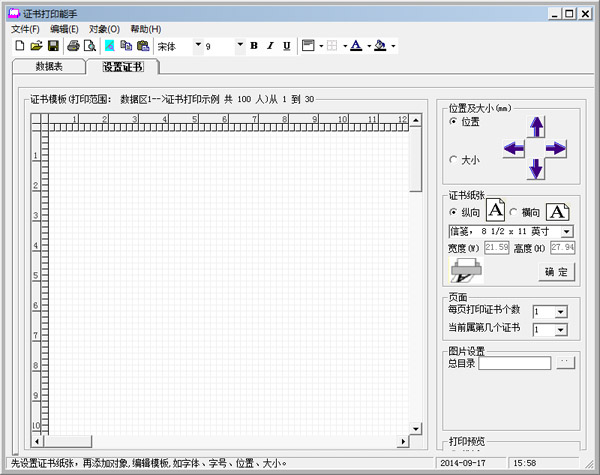
Task: Create a new file with the New icon
Action: [20, 46]
